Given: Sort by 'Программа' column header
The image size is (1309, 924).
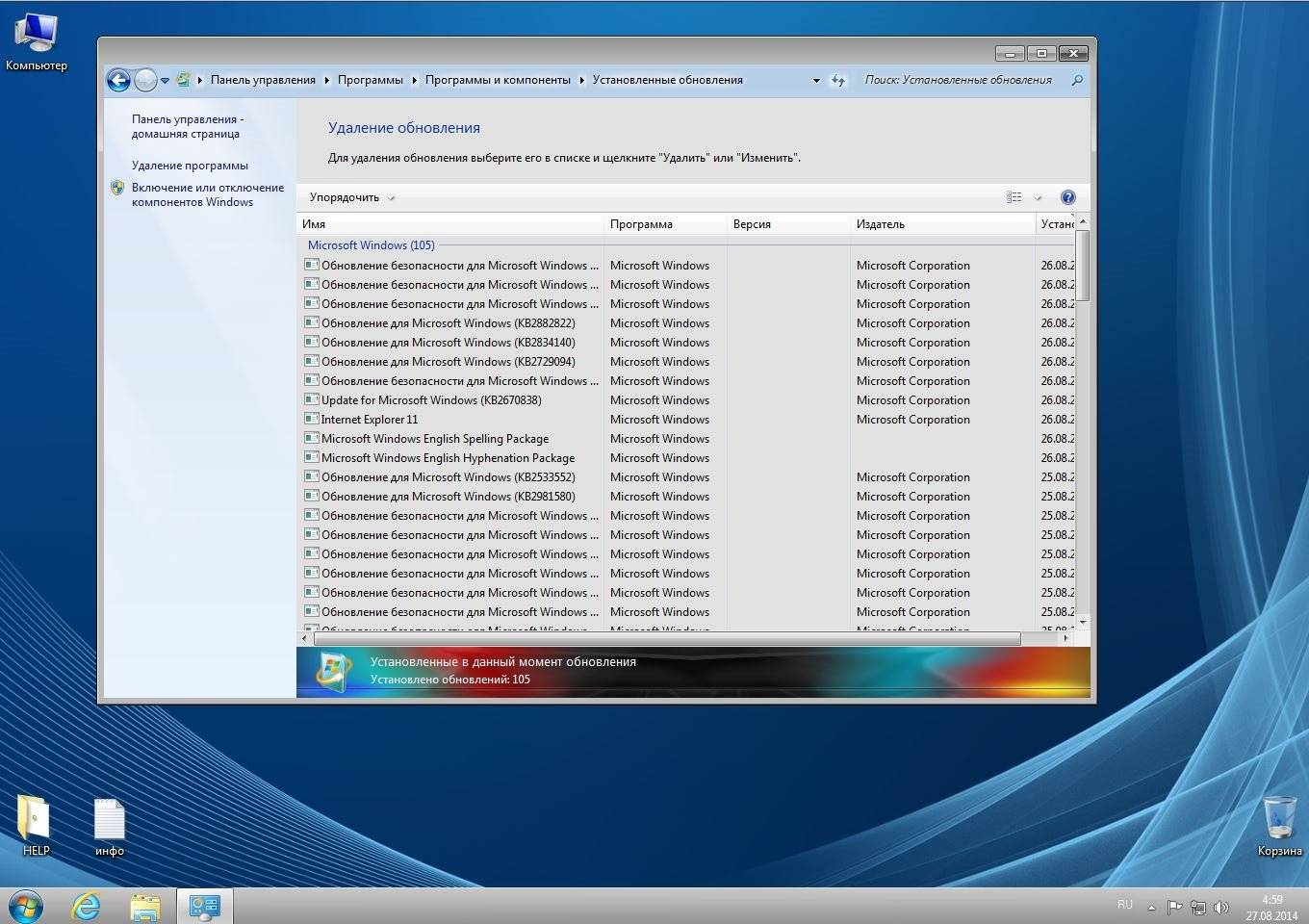Looking at the screenshot, I should (x=665, y=224).
